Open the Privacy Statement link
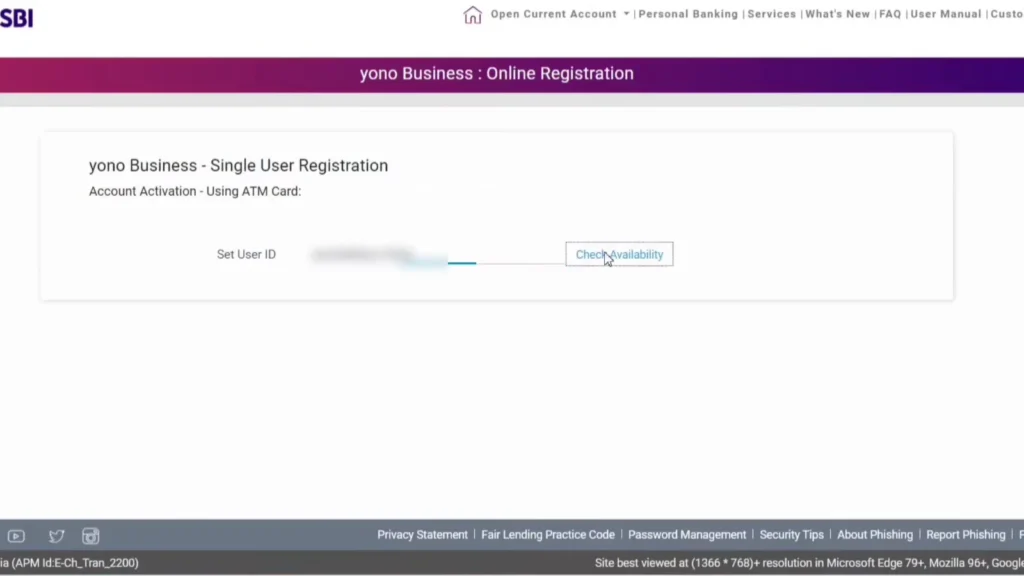1024x576 pixels. coord(423,534)
